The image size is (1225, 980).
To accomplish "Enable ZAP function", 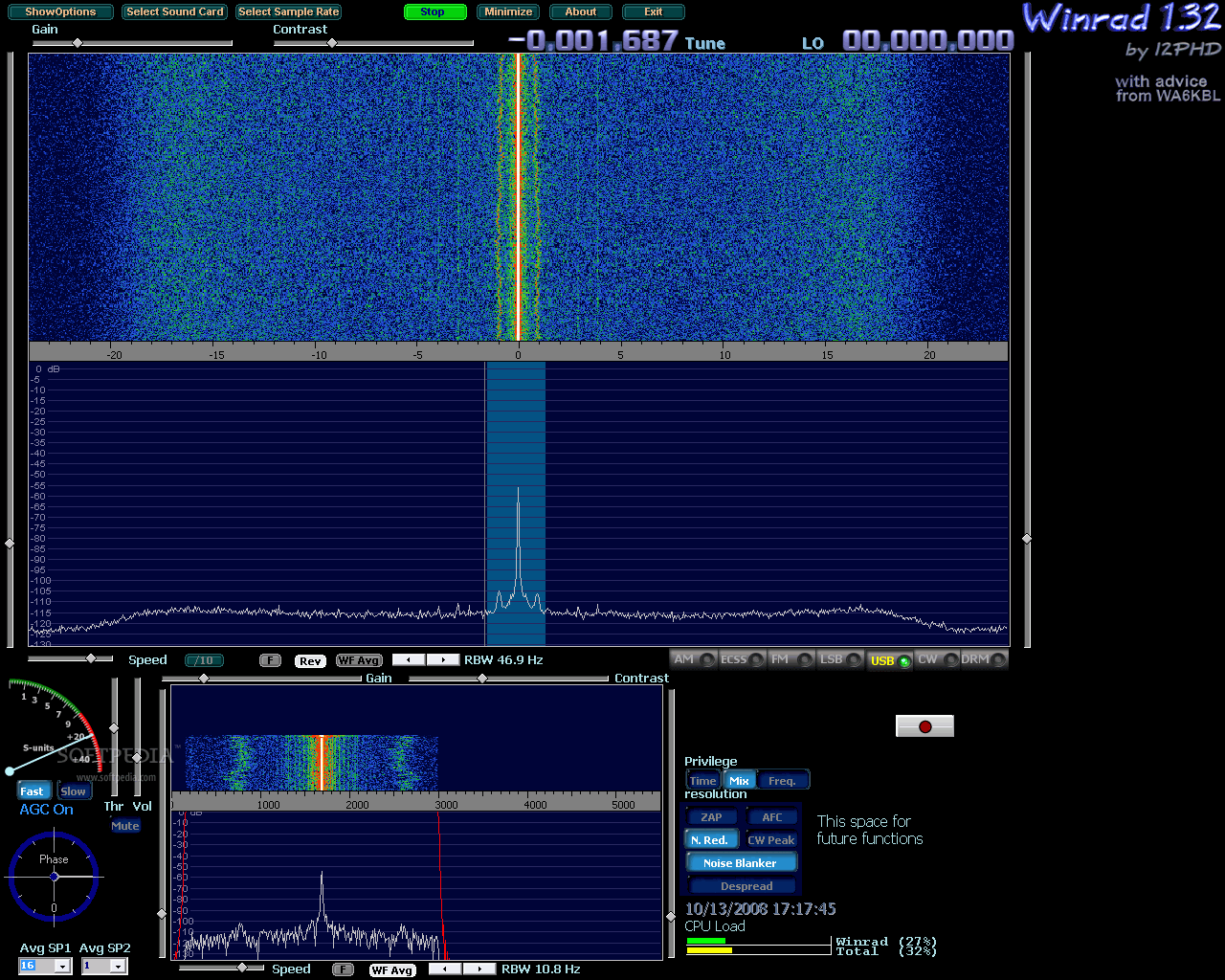I will (x=712, y=817).
